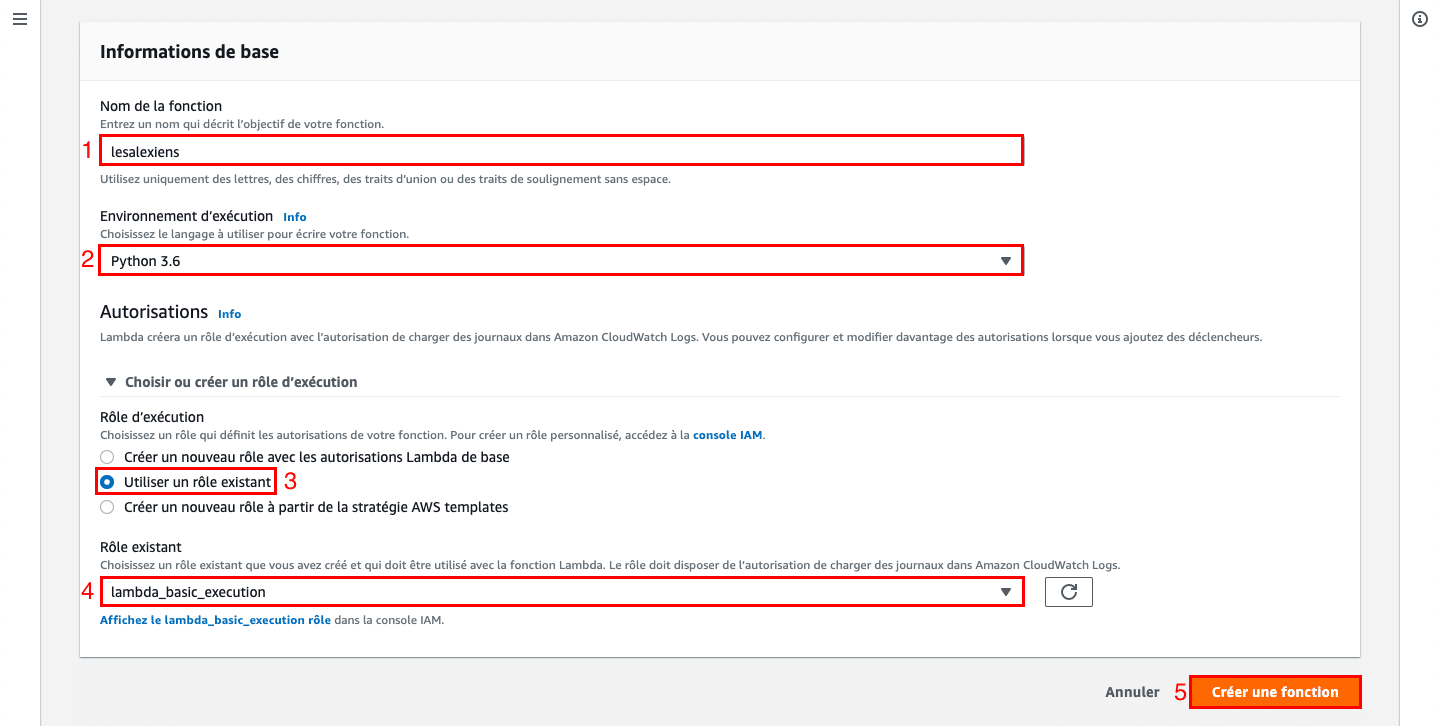Open Info link beside Autorisations
This screenshot has width=1440, height=726.
point(229,314)
